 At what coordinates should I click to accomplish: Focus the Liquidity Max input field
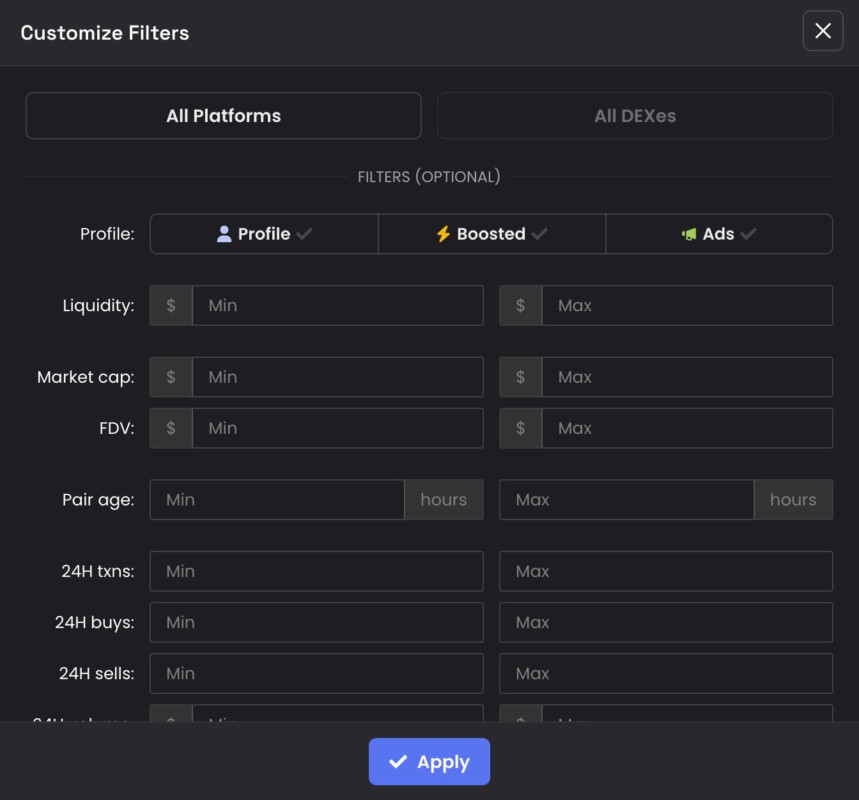pyautogui.click(x=686, y=306)
